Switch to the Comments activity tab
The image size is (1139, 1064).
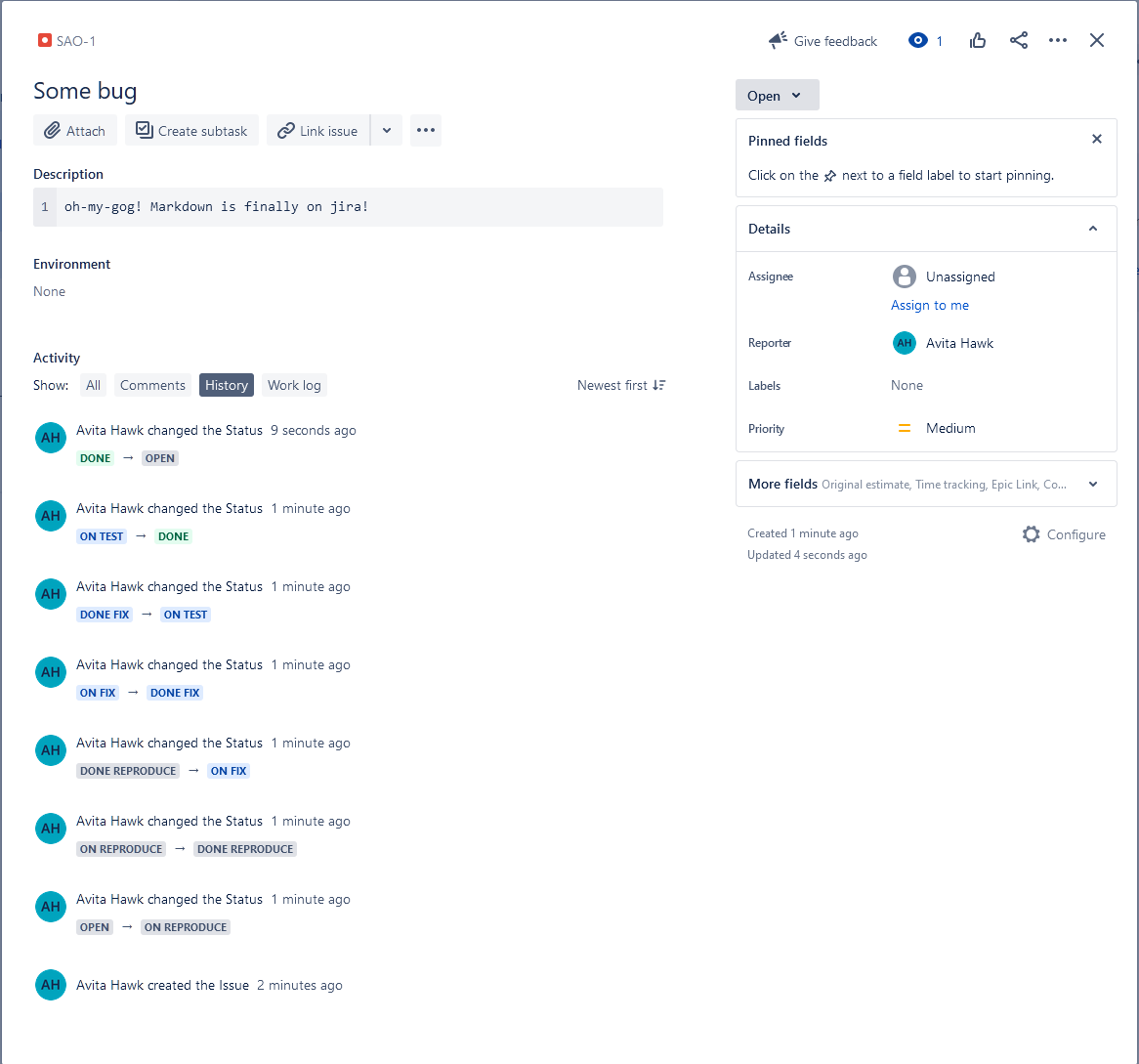pos(152,385)
